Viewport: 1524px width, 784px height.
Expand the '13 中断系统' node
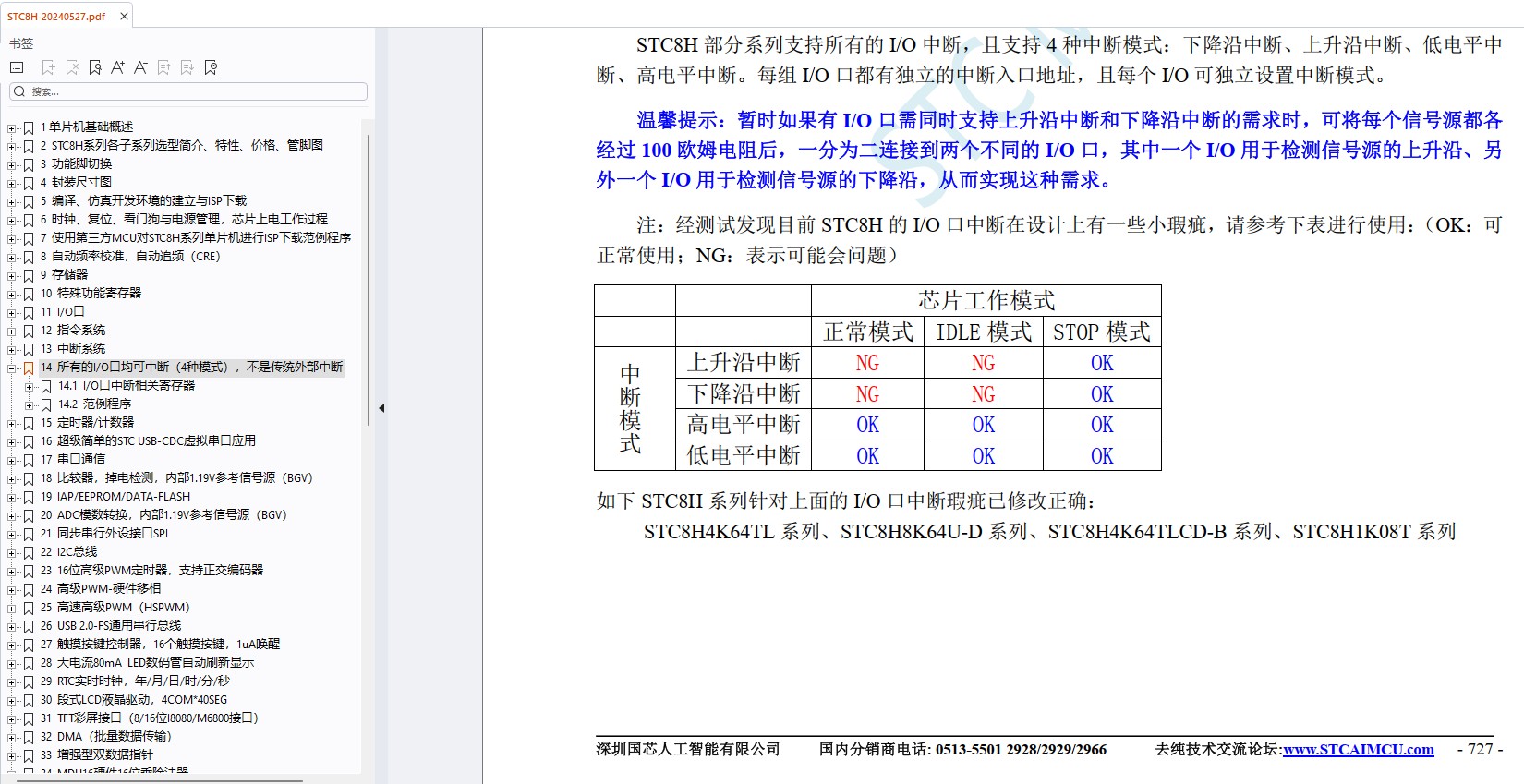click(x=12, y=349)
